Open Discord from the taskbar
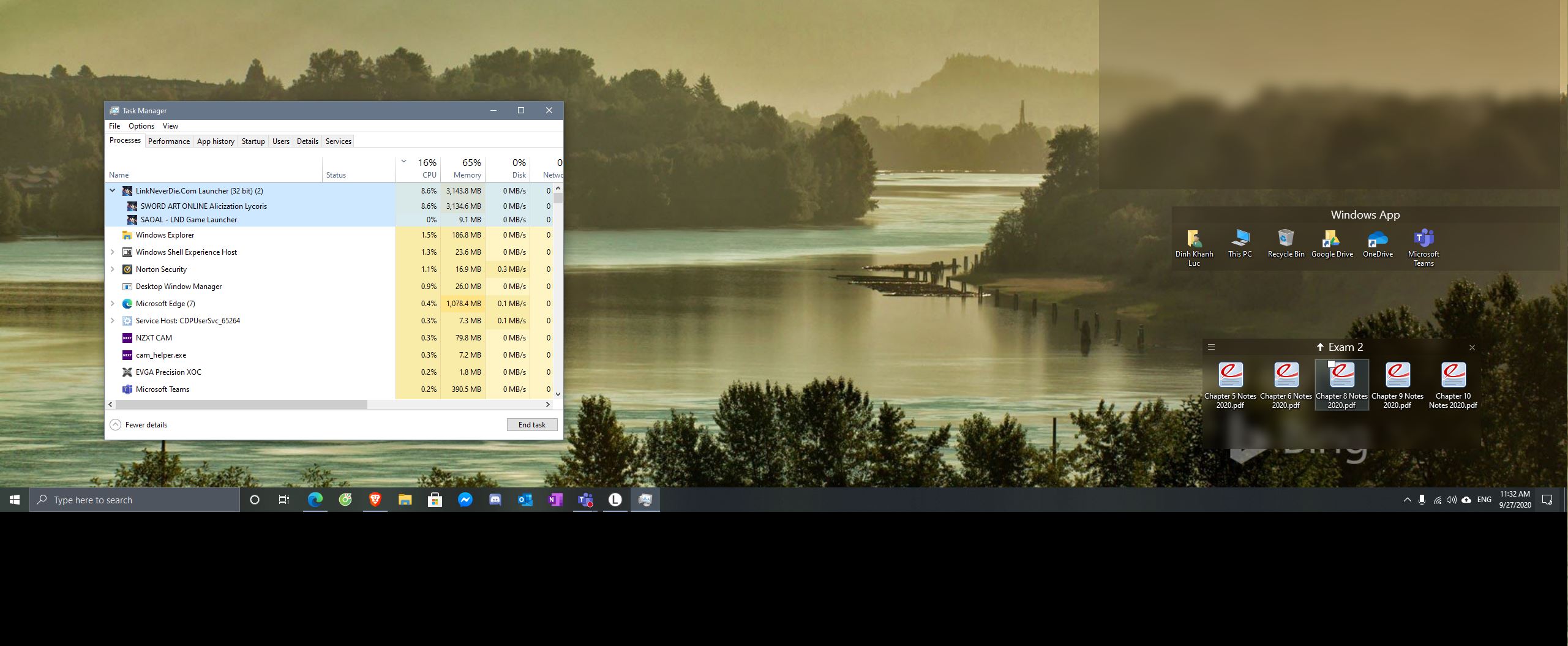1568x646 pixels. click(x=495, y=500)
